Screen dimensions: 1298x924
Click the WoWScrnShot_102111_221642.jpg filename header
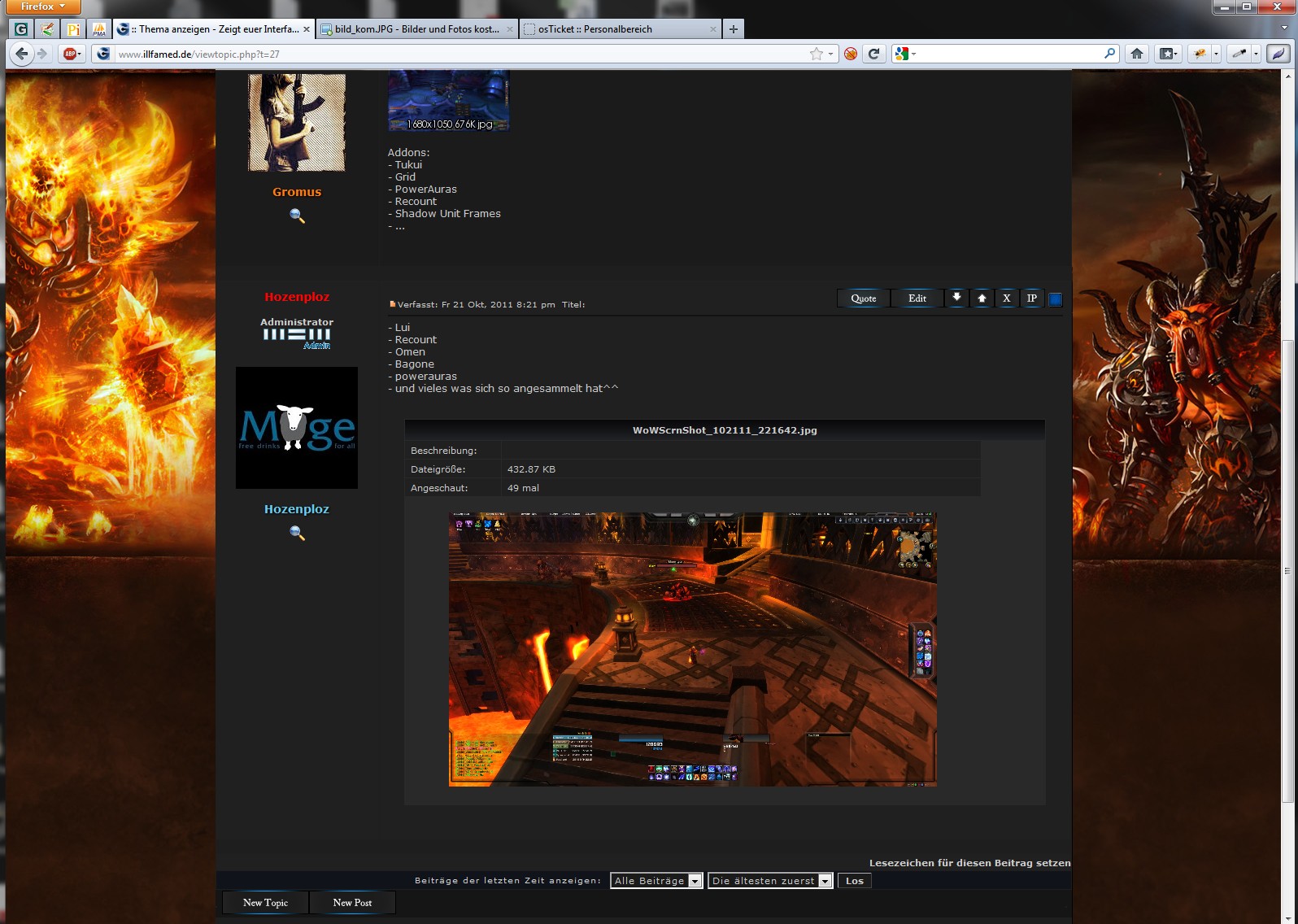pyautogui.click(x=725, y=430)
